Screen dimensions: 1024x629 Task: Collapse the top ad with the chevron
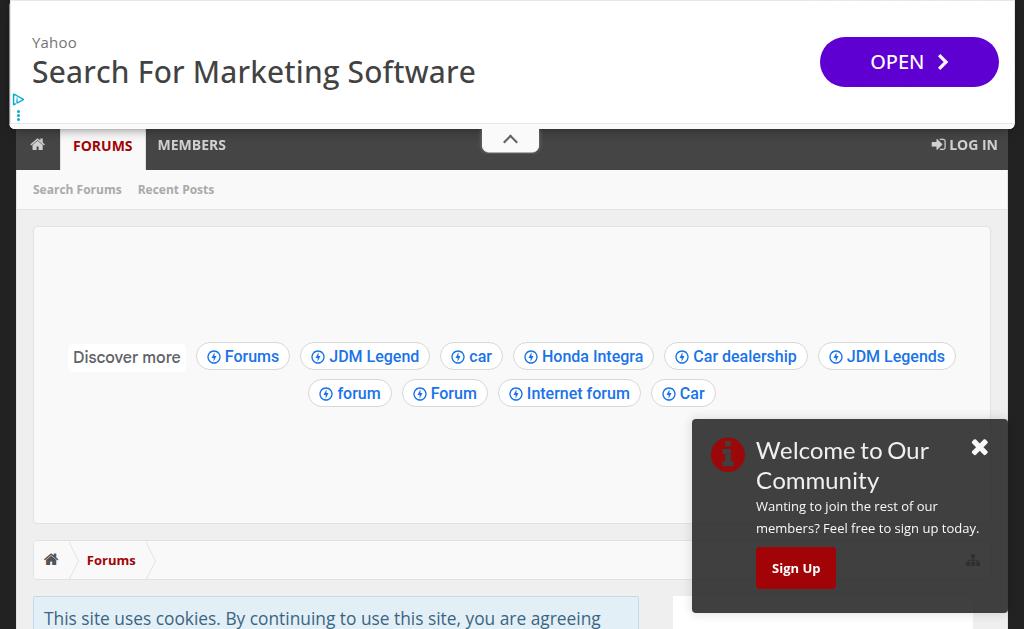(x=510, y=140)
